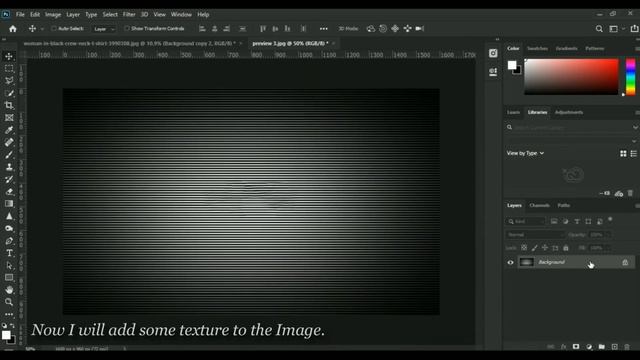Open the Filter menu

click(129, 14)
